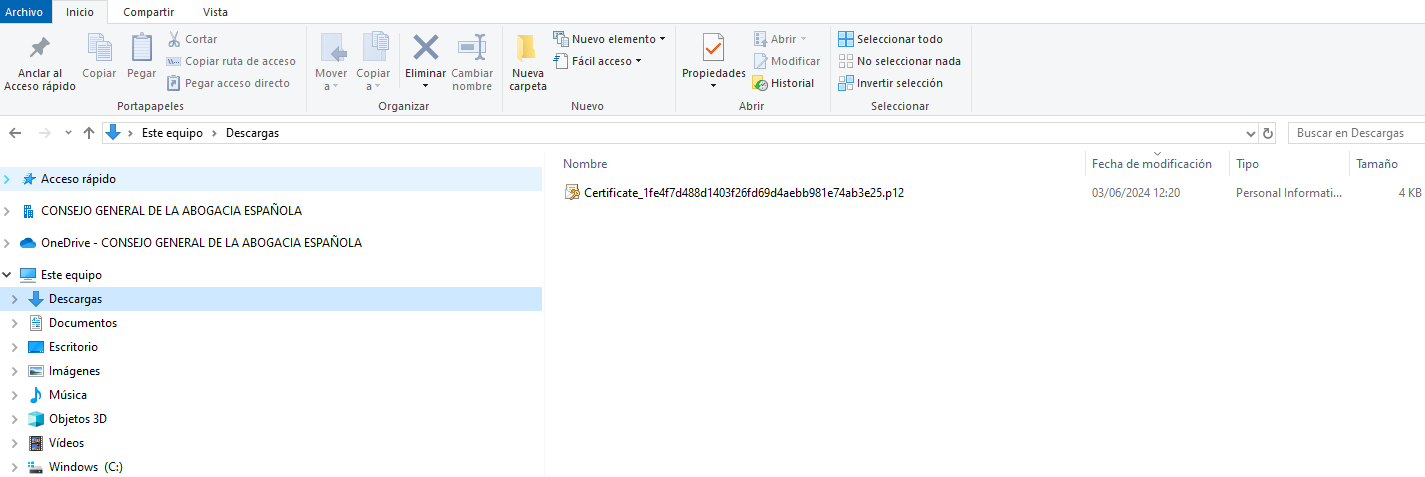Image resolution: width=1425 pixels, height=477 pixels.
Task: Collapse the Este equipo tree node
Action: tap(8, 275)
